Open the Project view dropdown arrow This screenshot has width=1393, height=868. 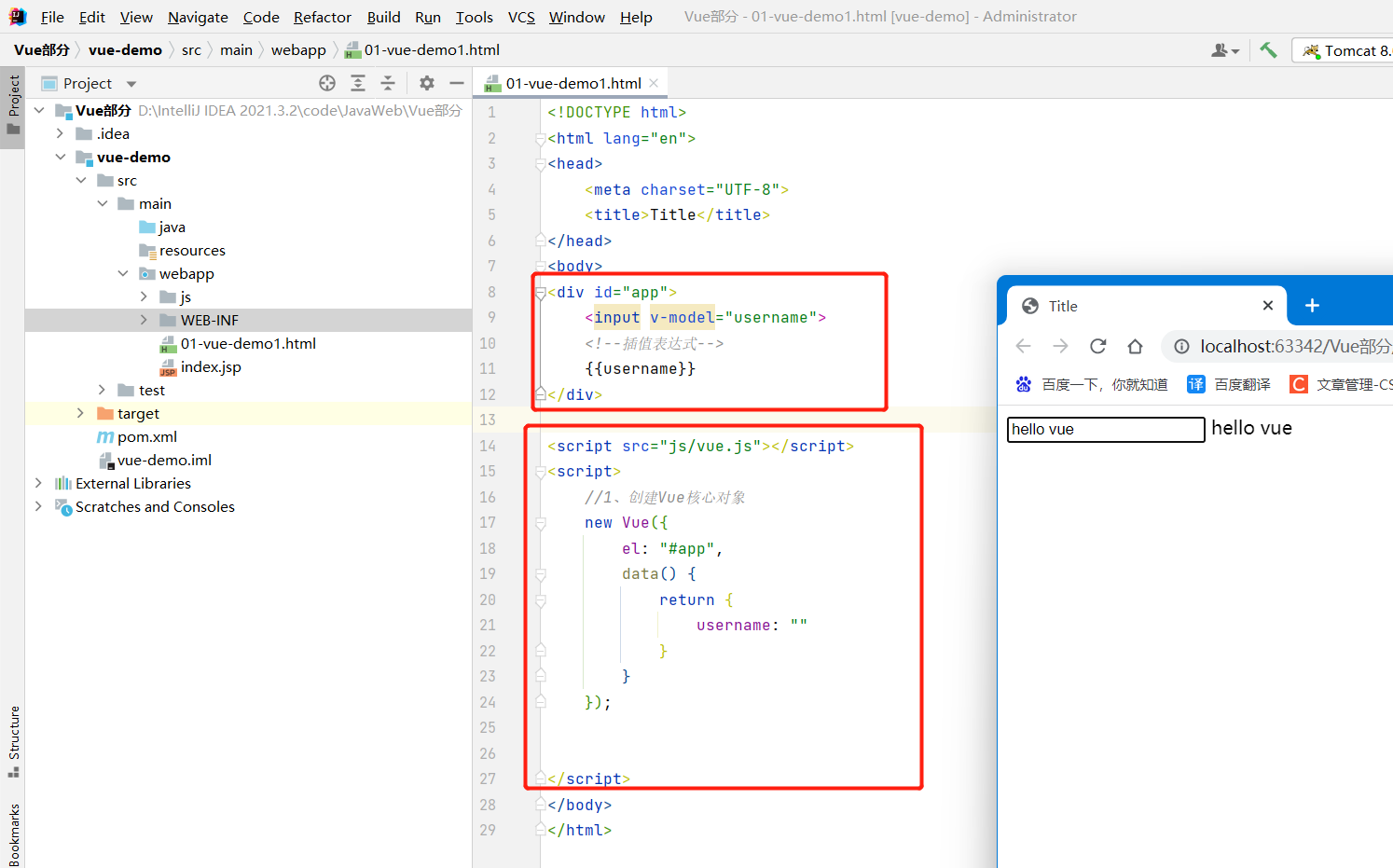point(131,84)
